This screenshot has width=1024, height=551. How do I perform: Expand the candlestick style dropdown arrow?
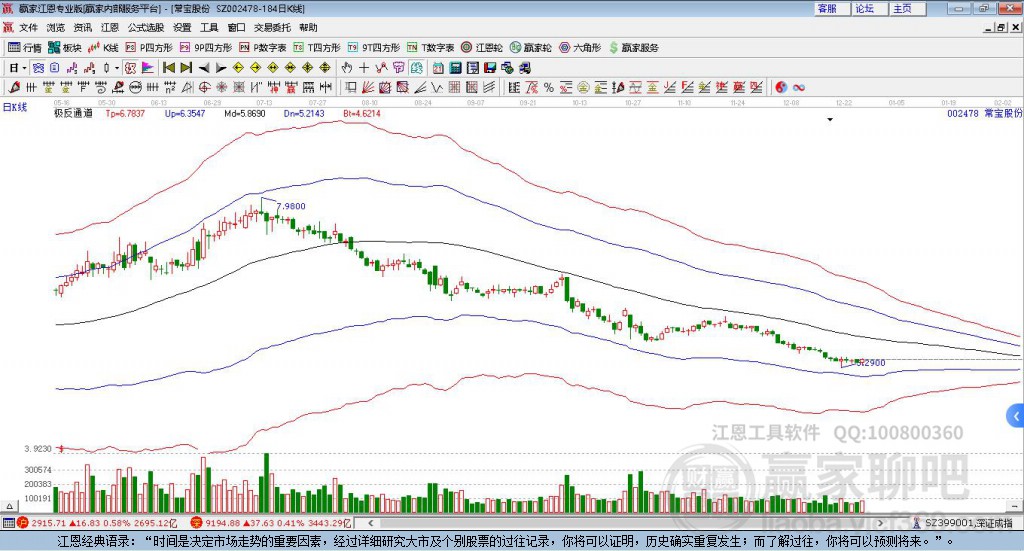click(117, 68)
